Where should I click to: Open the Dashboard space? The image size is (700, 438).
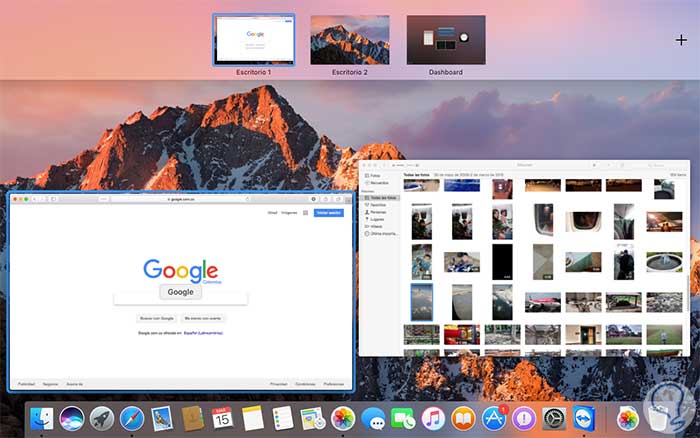446,40
